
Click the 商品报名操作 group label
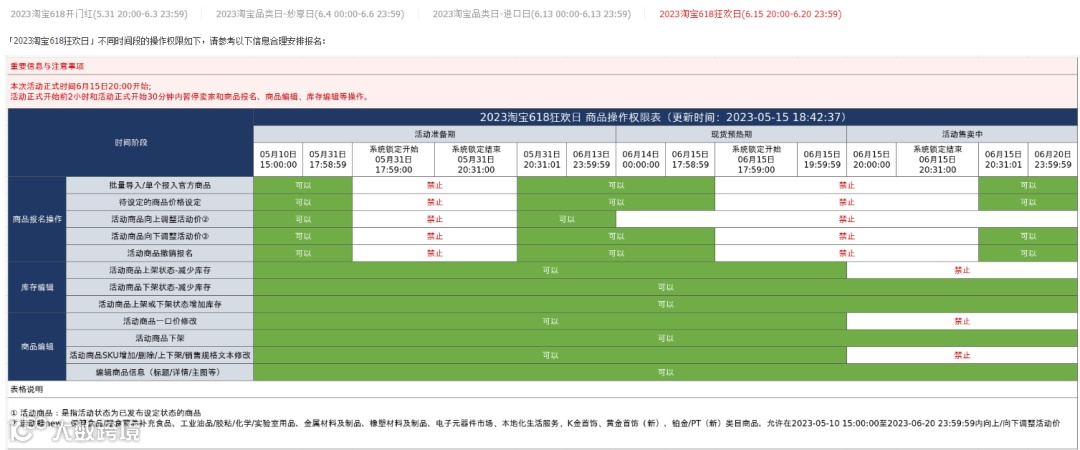tap(37, 219)
